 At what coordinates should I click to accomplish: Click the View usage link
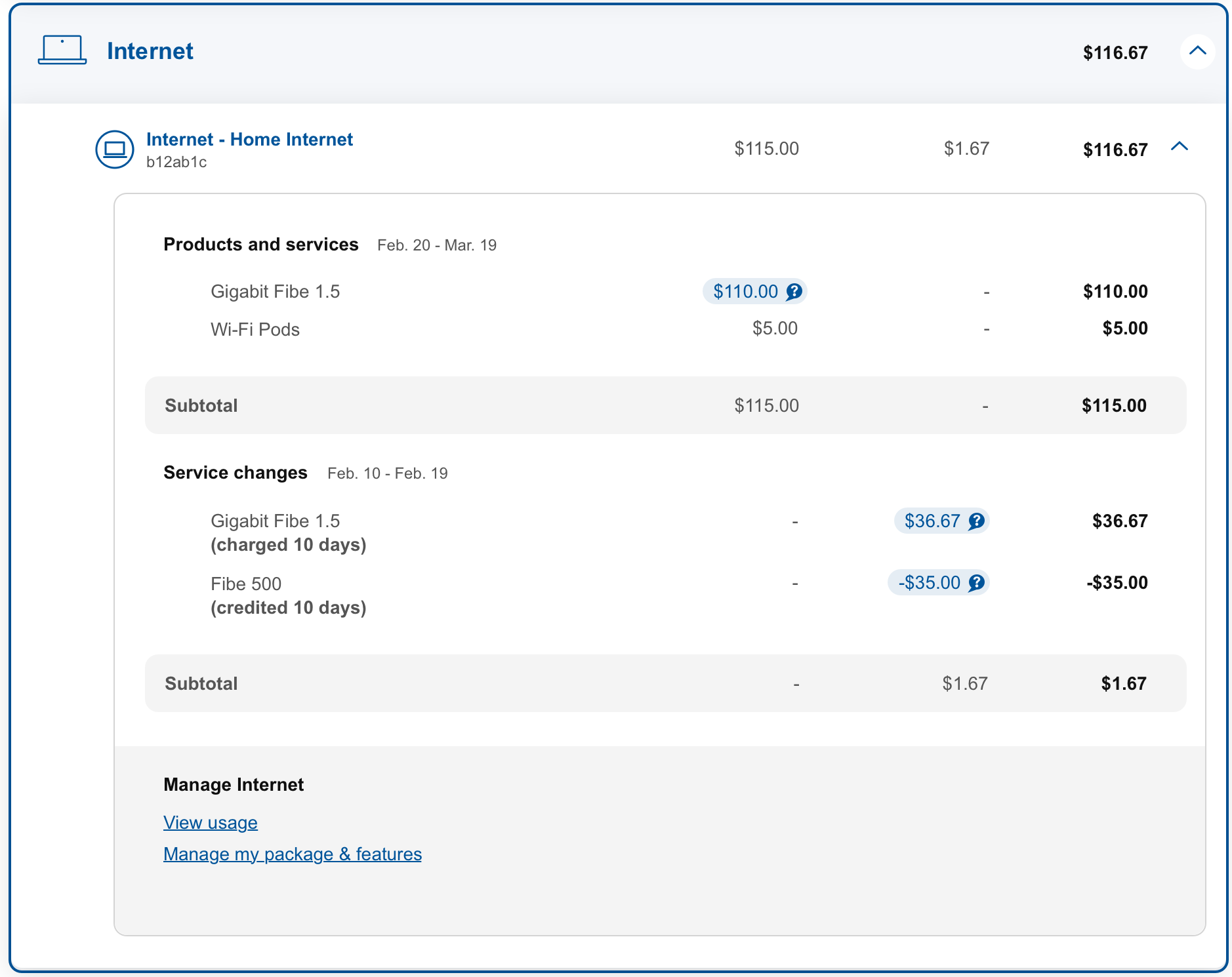click(210, 823)
